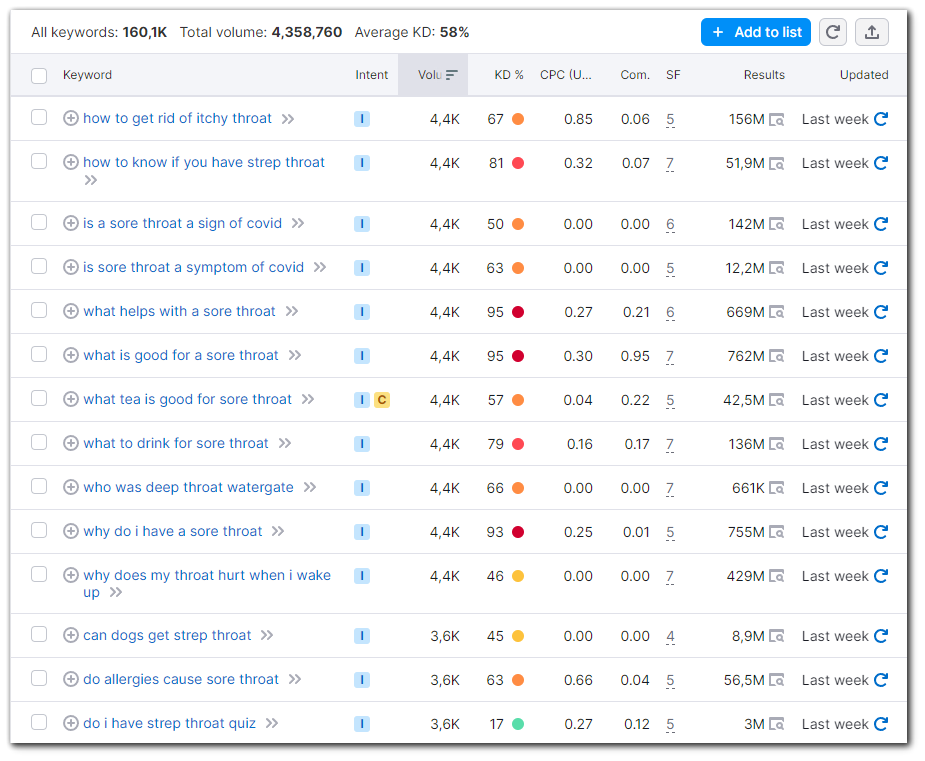
Task: Open SERP view icon next to 661K results
Action: pos(776,488)
